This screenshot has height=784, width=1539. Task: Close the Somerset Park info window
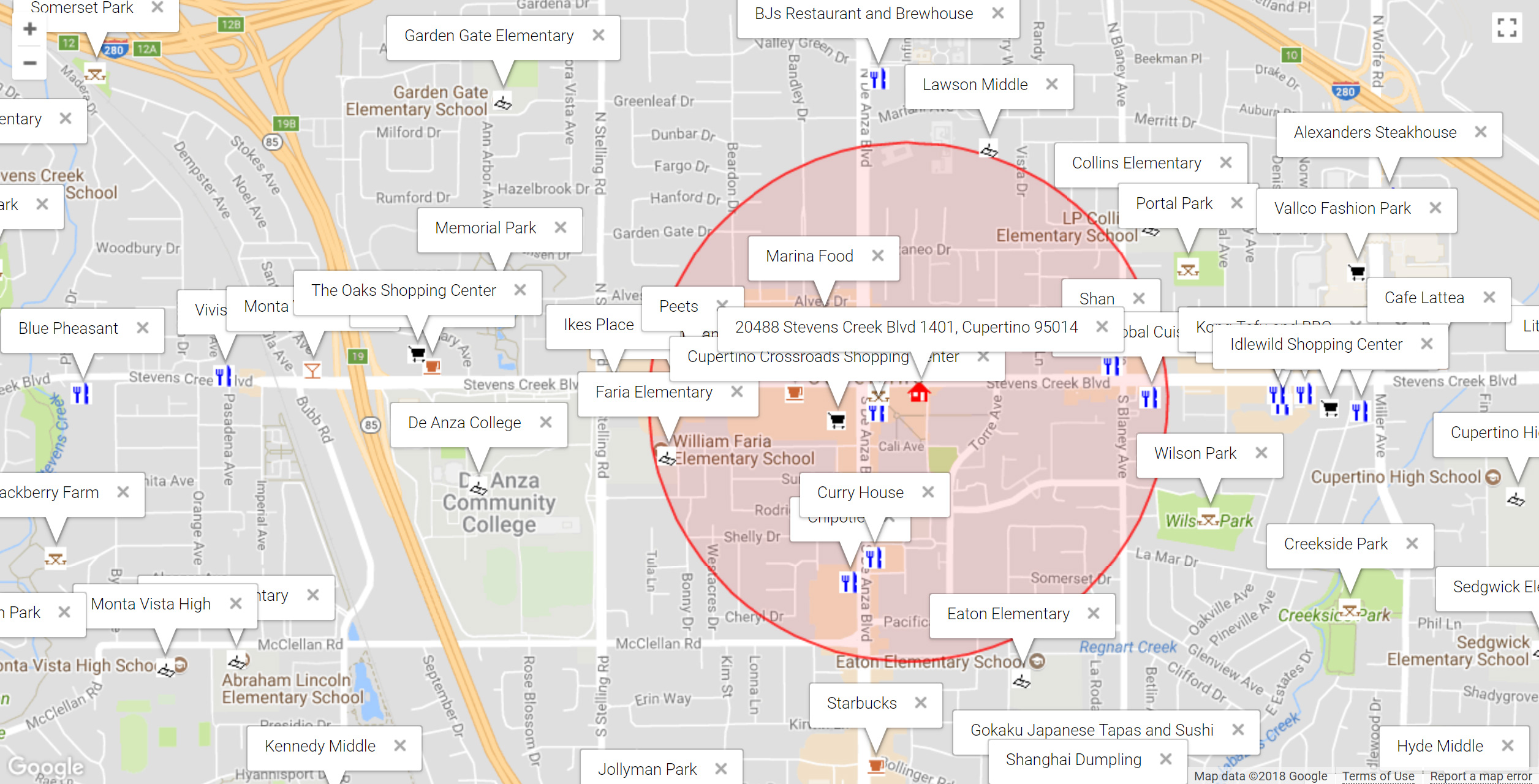157,7
